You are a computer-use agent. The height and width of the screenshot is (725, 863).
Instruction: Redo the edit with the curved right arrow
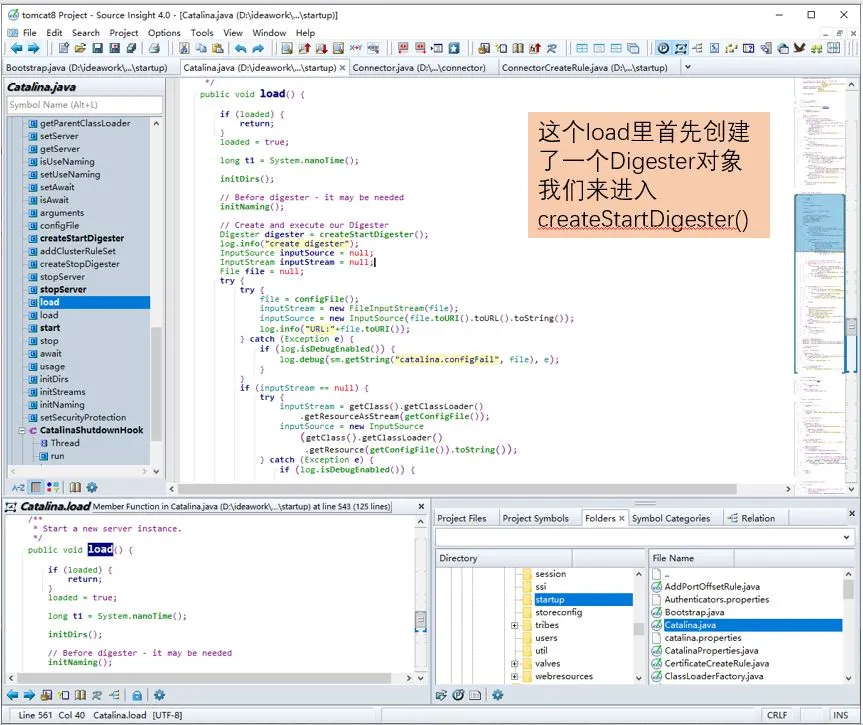258,48
